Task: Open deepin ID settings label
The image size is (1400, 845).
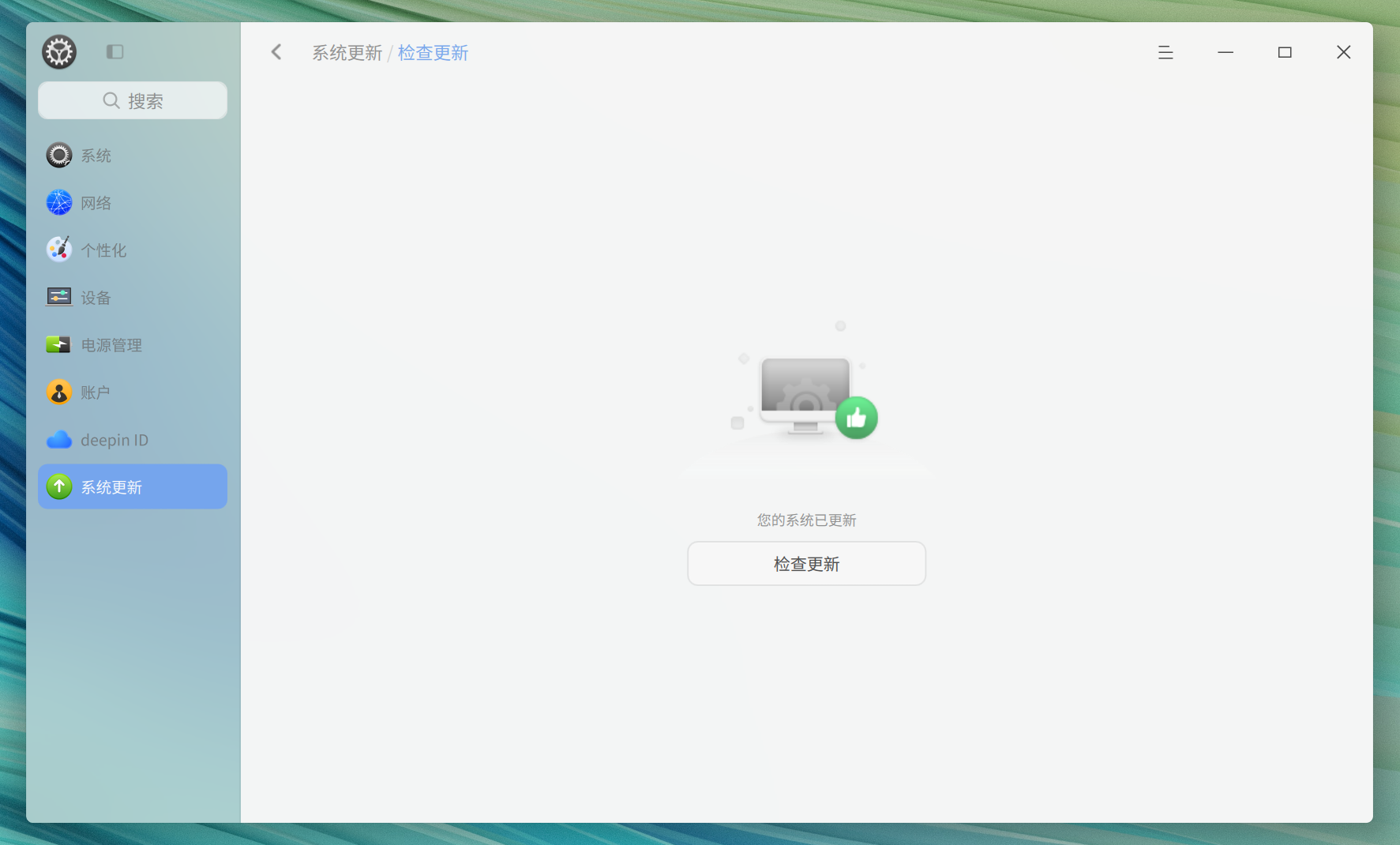Action: click(x=114, y=440)
